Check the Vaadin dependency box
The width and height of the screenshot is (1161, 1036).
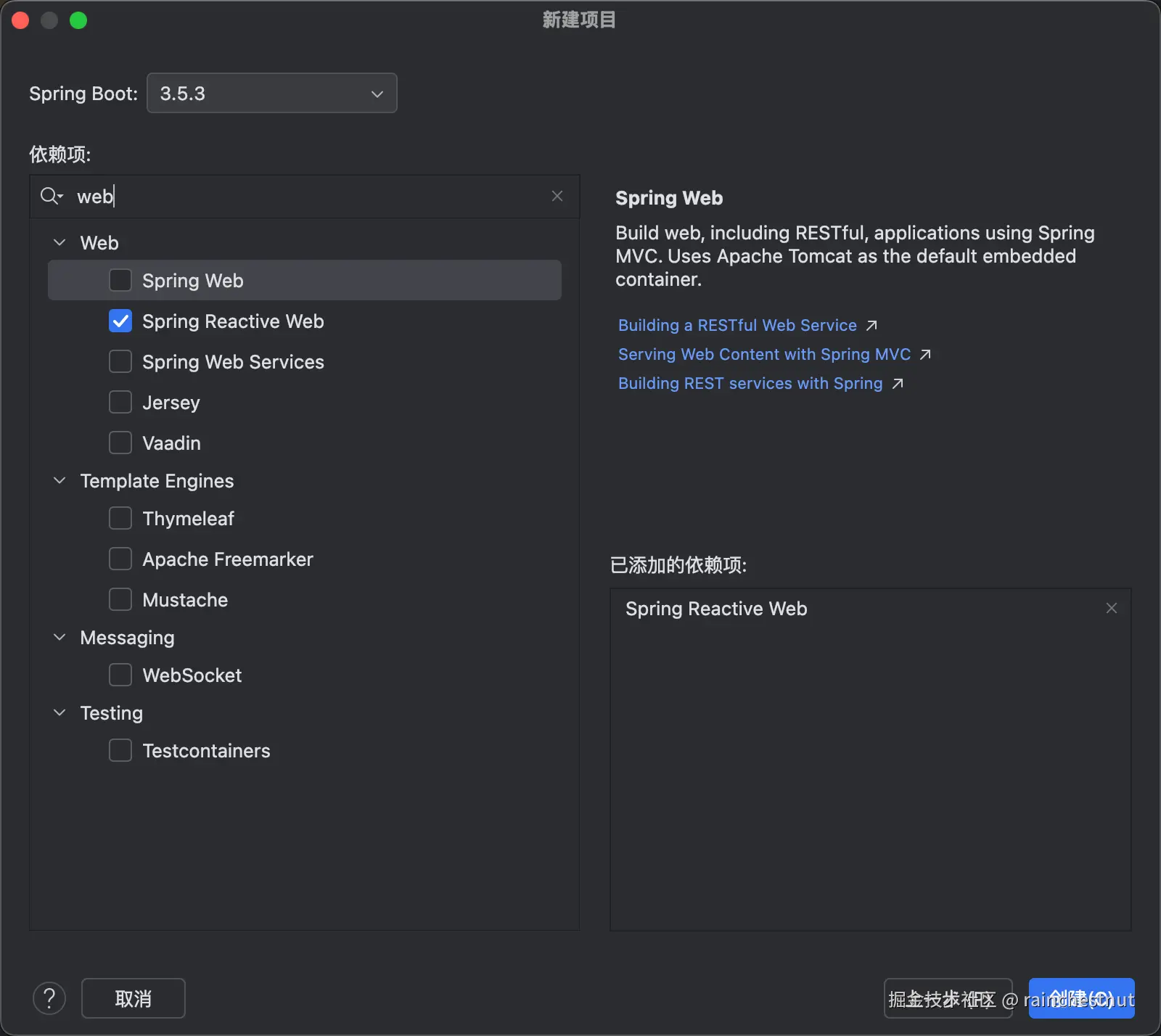tap(120, 443)
